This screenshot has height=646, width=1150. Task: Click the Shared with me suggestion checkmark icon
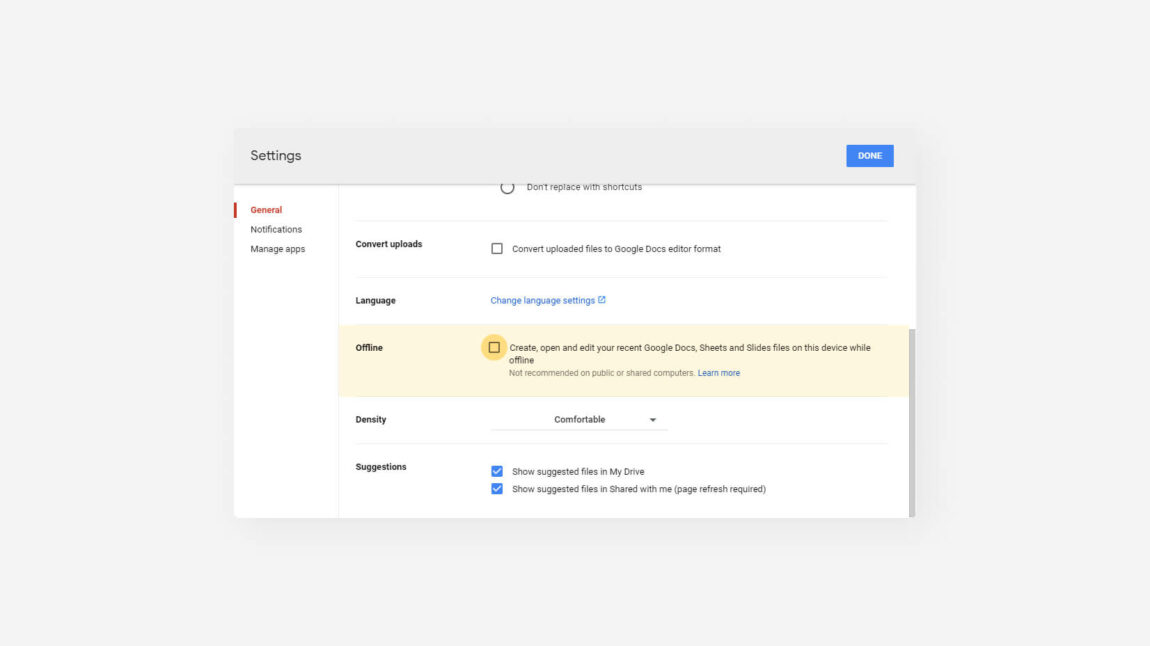pyautogui.click(x=495, y=488)
